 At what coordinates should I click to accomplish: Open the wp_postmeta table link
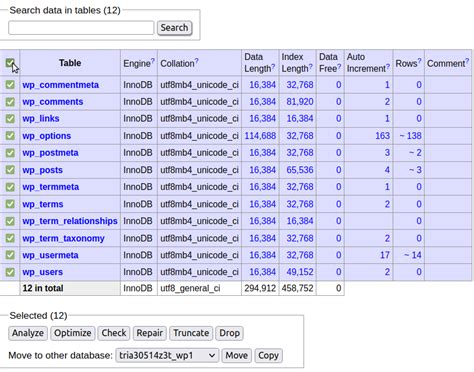tap(50, 153)
